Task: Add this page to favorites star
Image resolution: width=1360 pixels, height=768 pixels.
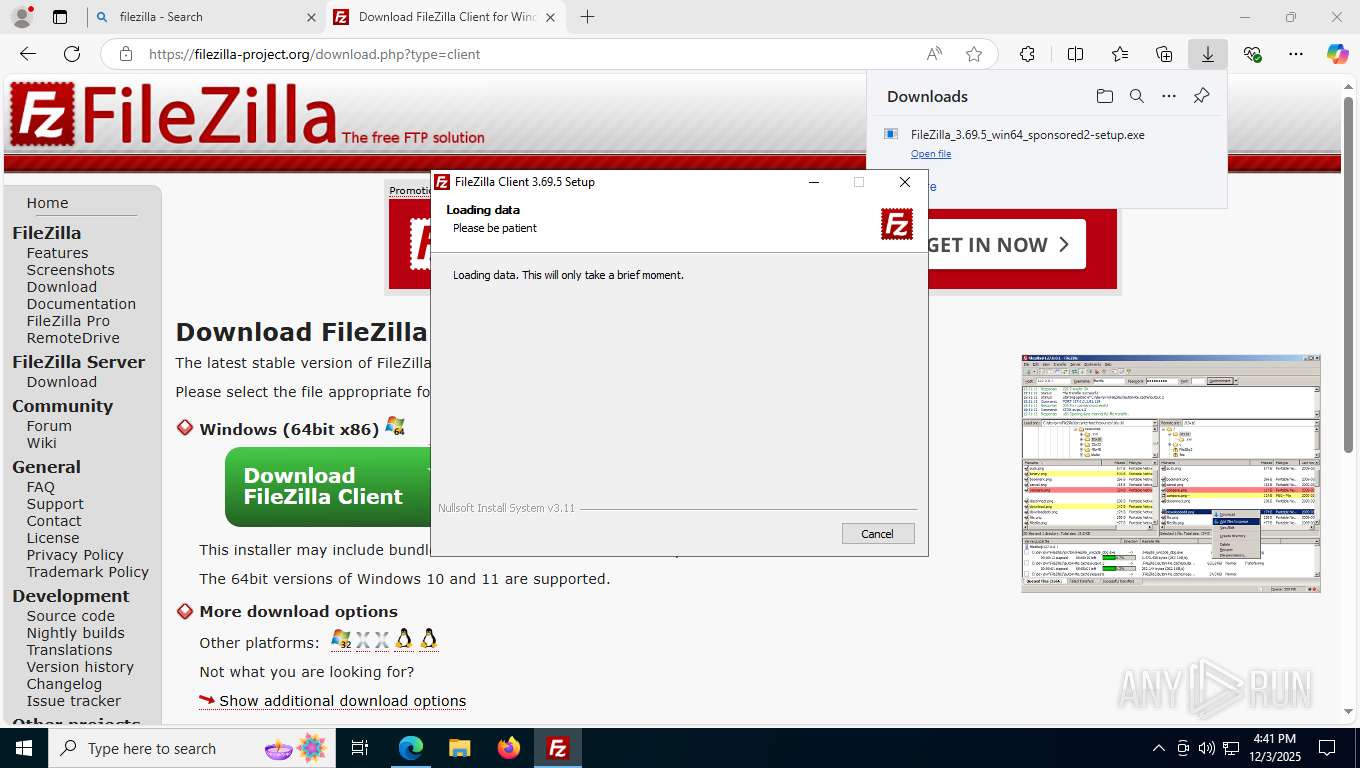Action: coord(974,54)
